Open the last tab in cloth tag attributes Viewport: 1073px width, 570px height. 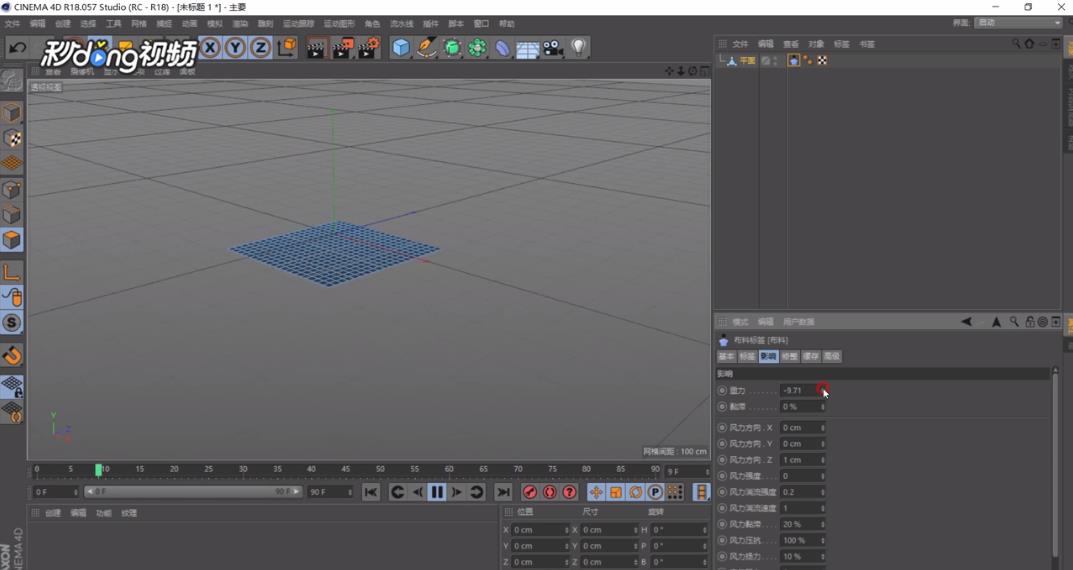(831, 357)
